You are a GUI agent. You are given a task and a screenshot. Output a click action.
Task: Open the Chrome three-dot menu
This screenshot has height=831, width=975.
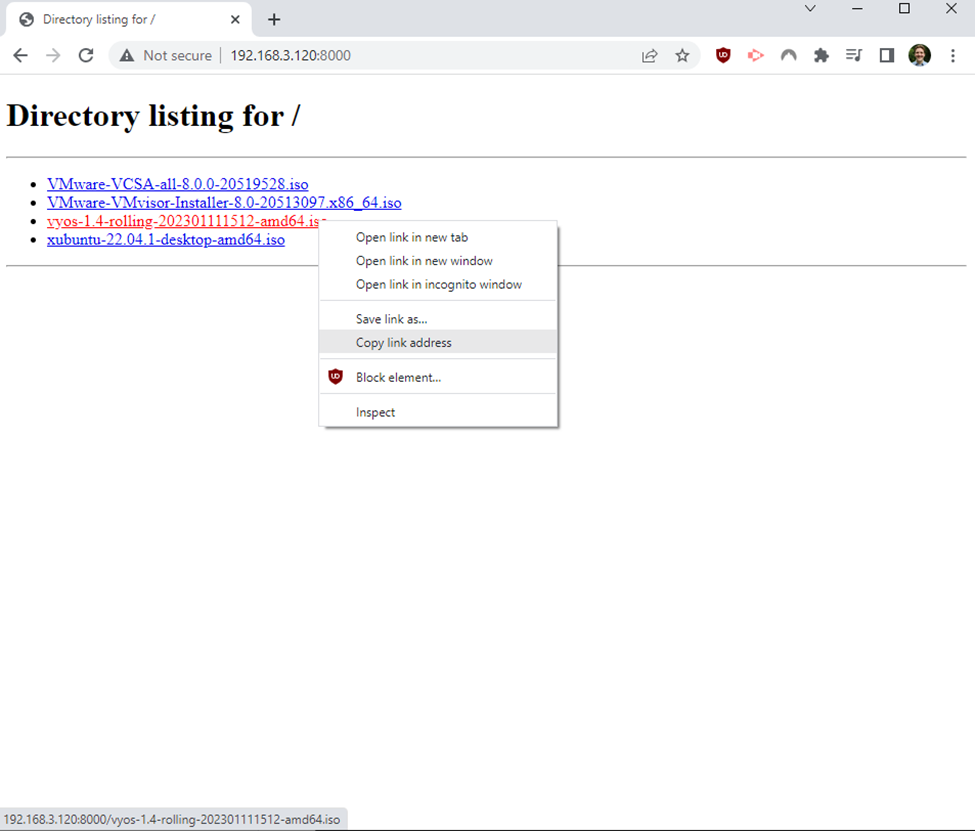pos(953,55)
